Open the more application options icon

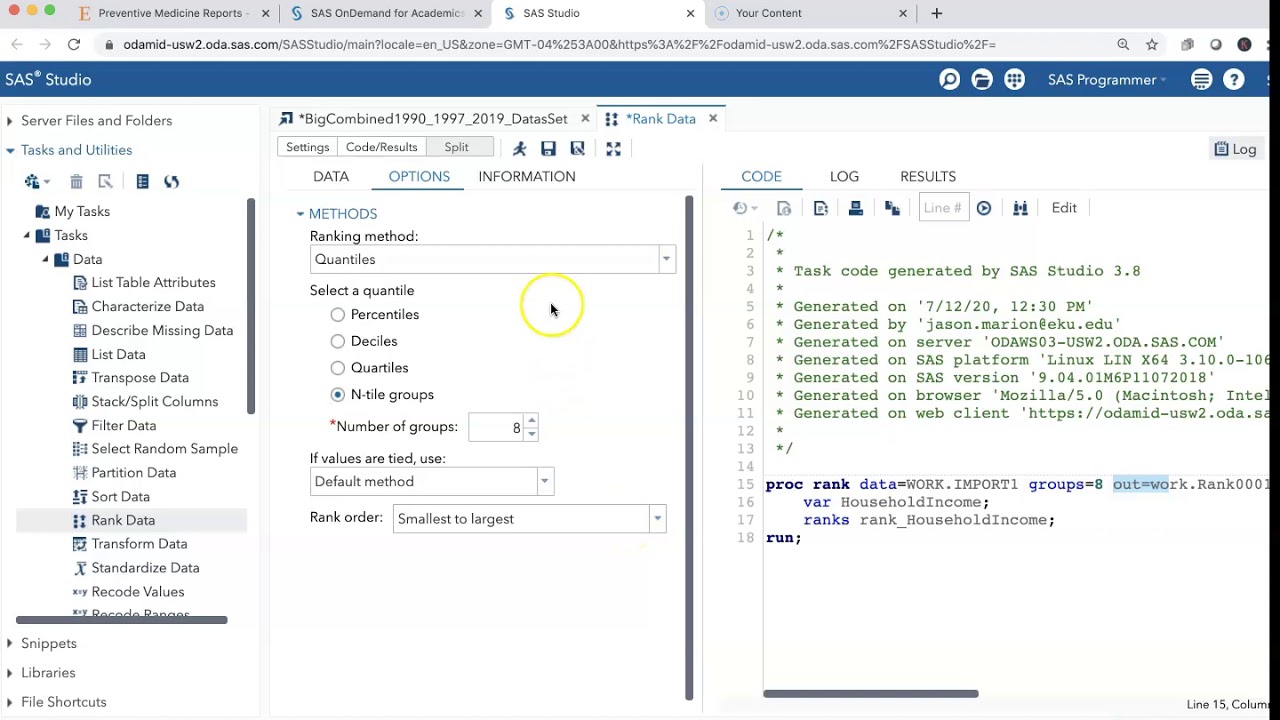[x=1201, y=80]
